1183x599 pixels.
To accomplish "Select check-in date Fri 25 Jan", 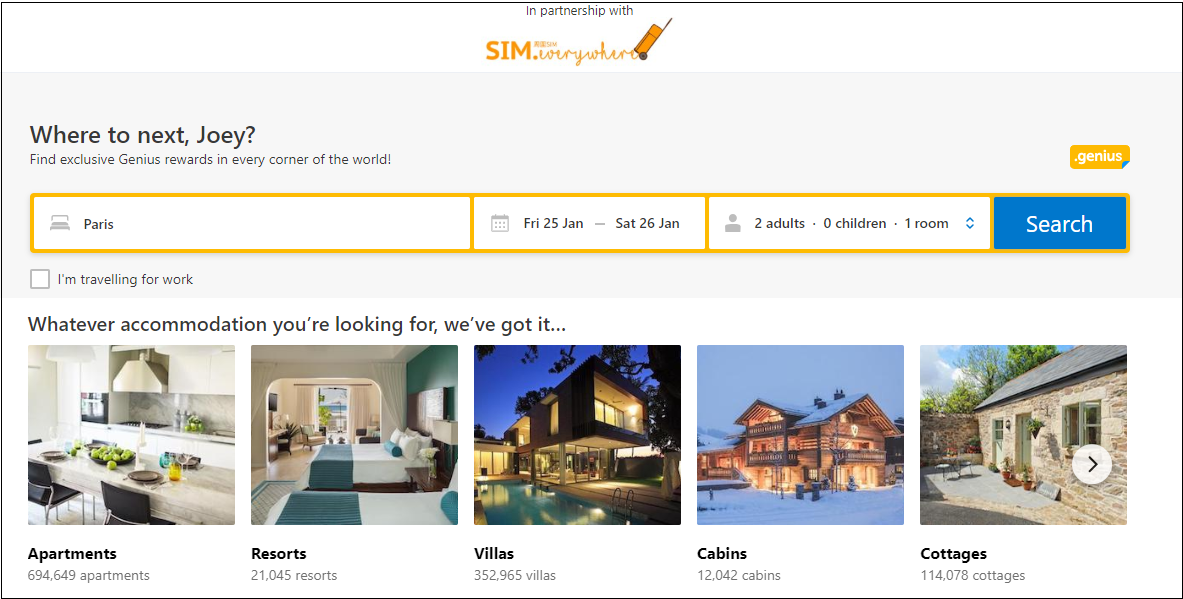I will tap(553, 223).
